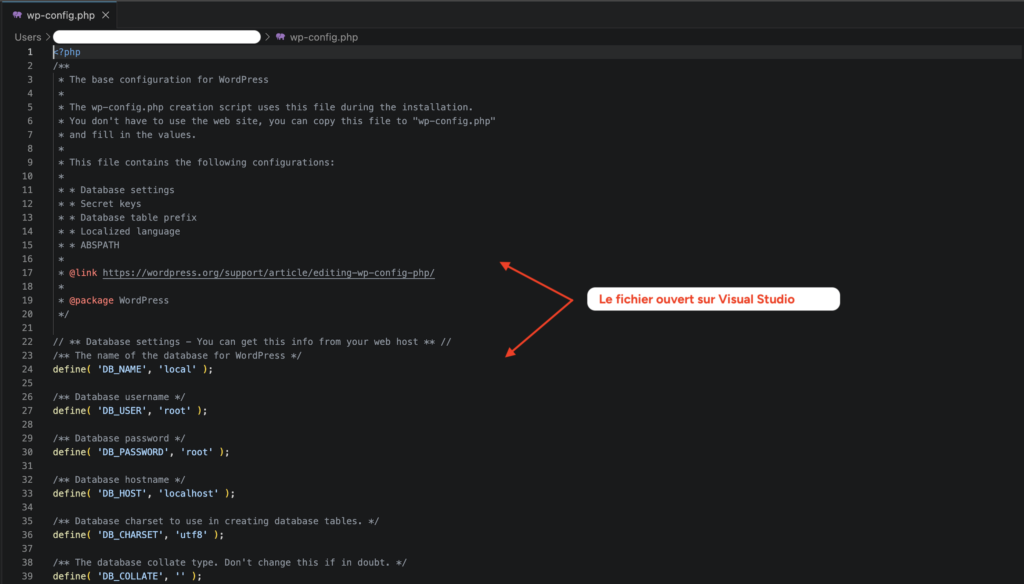Click 'Database charset to use' comment
The image size is (1024, 584).
216,521
